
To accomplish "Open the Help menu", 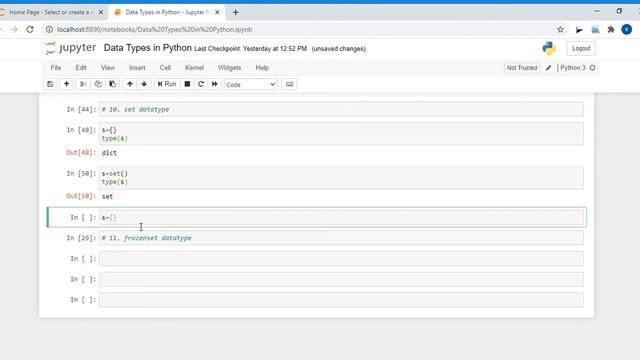I will (x=262, y=68).
